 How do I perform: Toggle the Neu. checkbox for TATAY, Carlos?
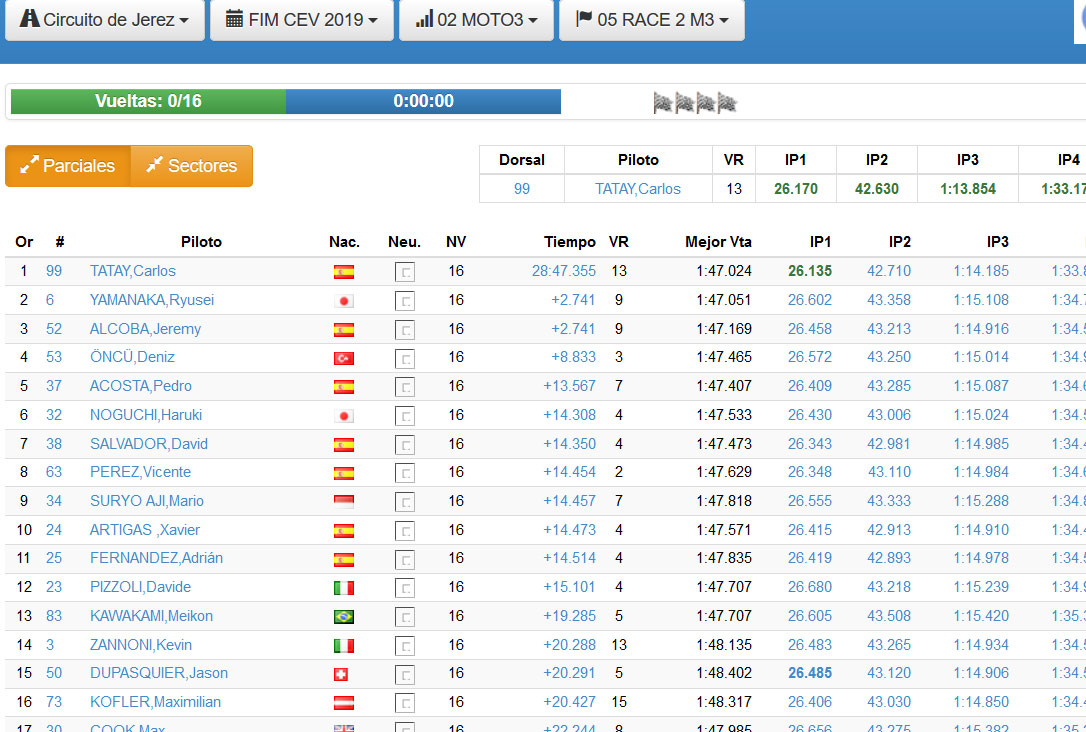(x=405, y=272)
